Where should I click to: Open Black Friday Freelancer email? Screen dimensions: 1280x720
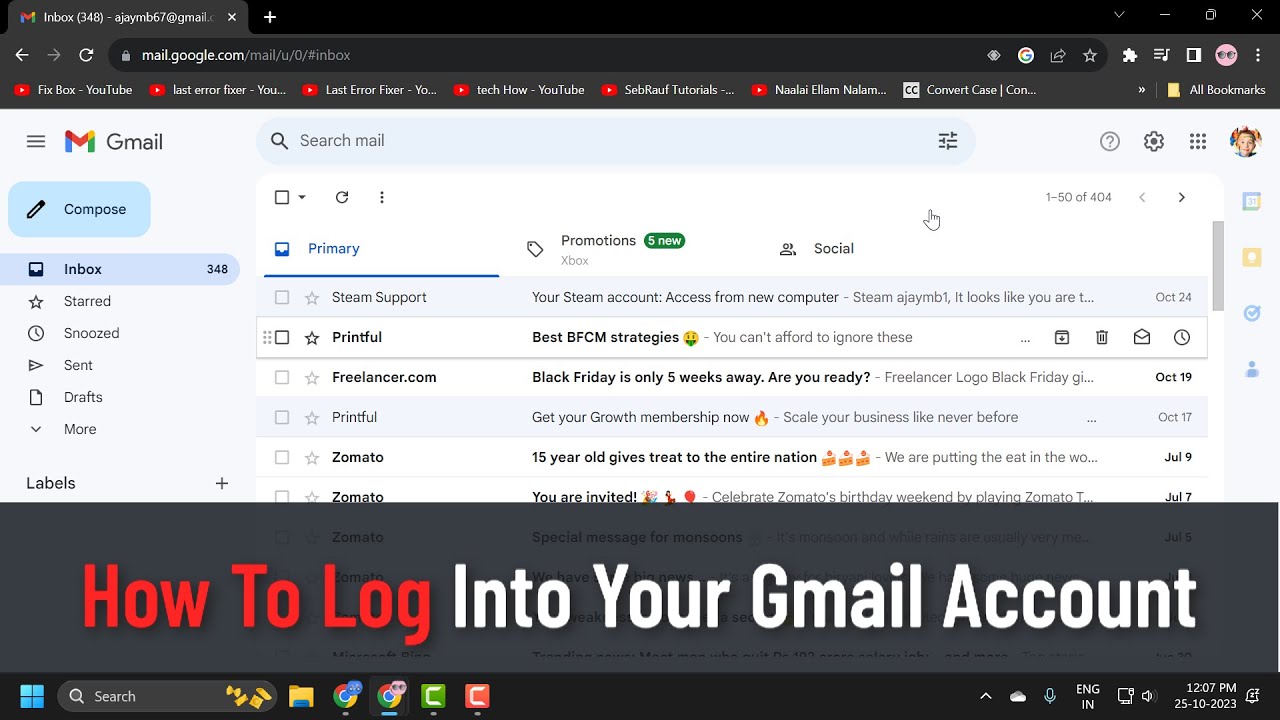coord(732,377)
